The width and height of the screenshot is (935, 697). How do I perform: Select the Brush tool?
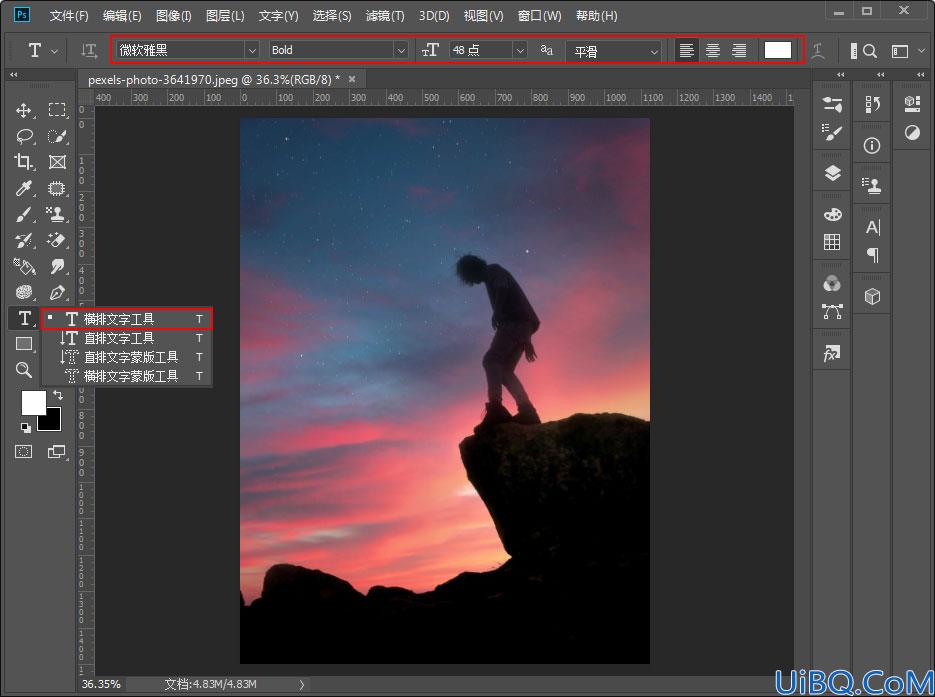coord(24,215)
